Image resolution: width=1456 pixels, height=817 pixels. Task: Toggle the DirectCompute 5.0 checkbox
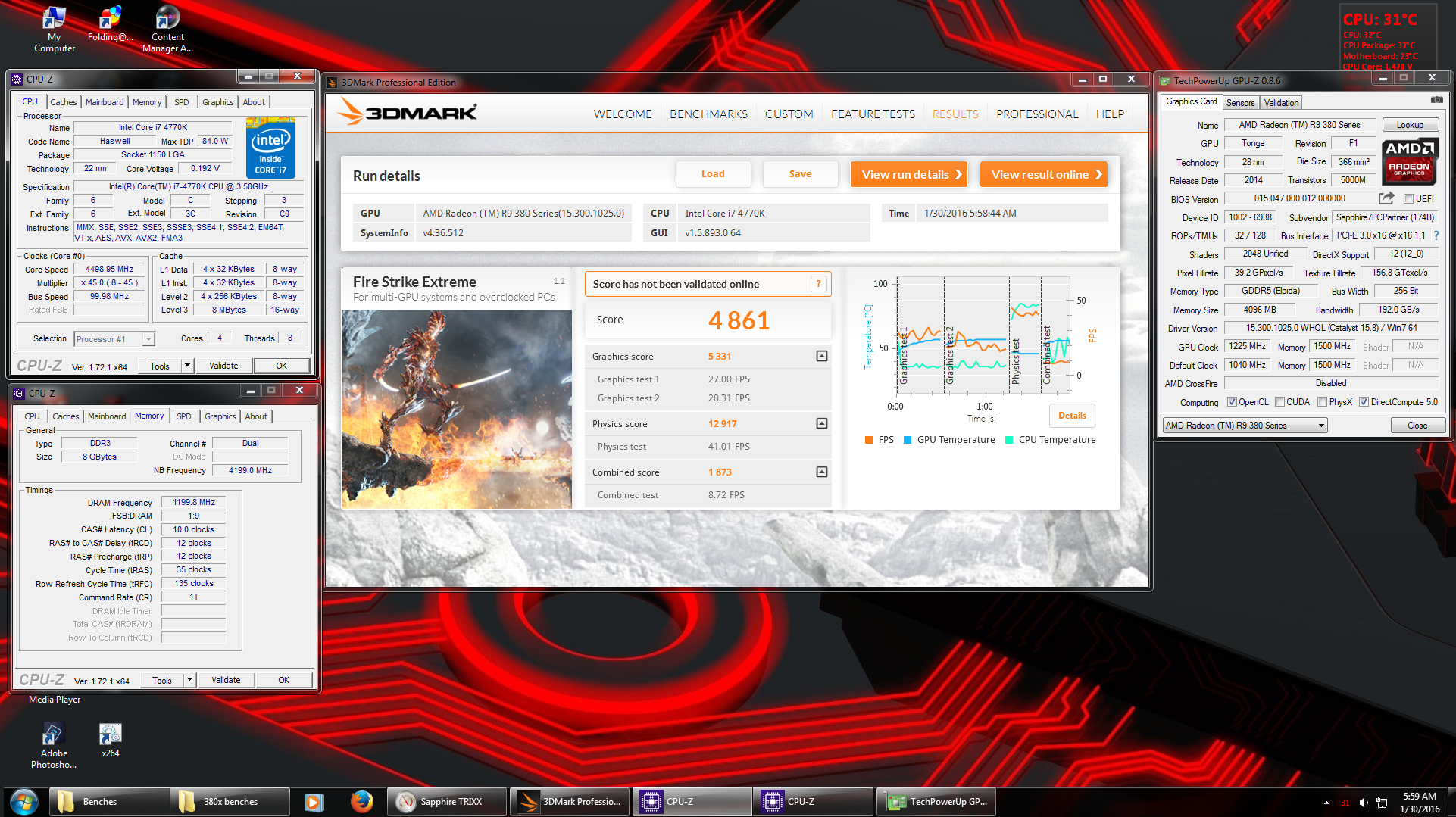click(1364, 402)
